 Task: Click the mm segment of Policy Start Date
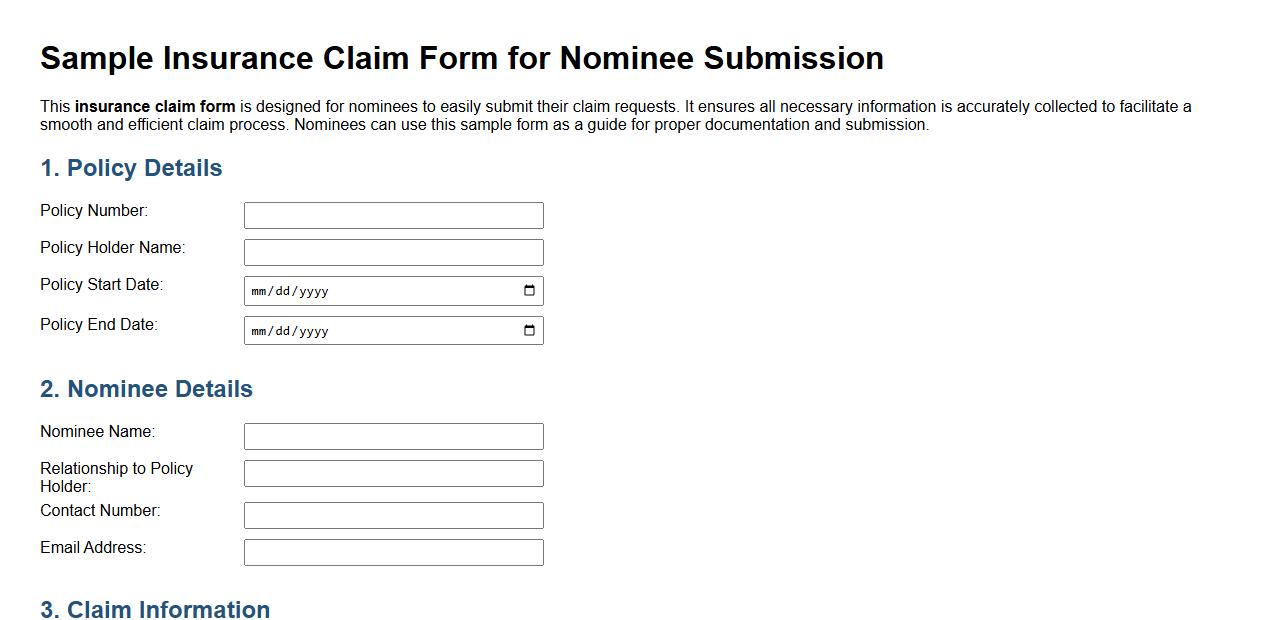tap(259, 290)
